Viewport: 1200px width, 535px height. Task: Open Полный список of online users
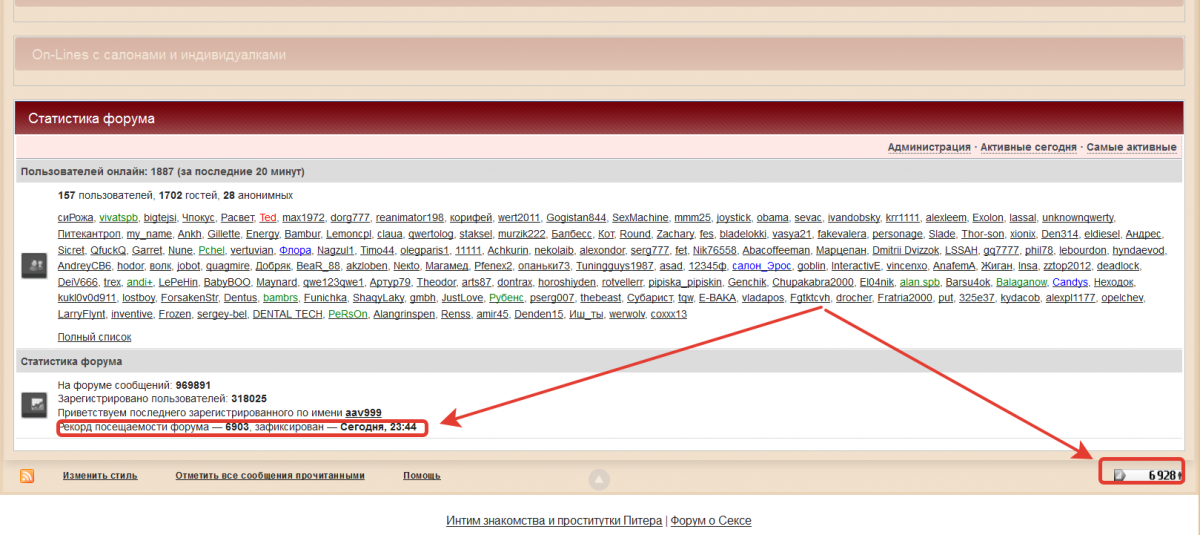tap(94, 337)
